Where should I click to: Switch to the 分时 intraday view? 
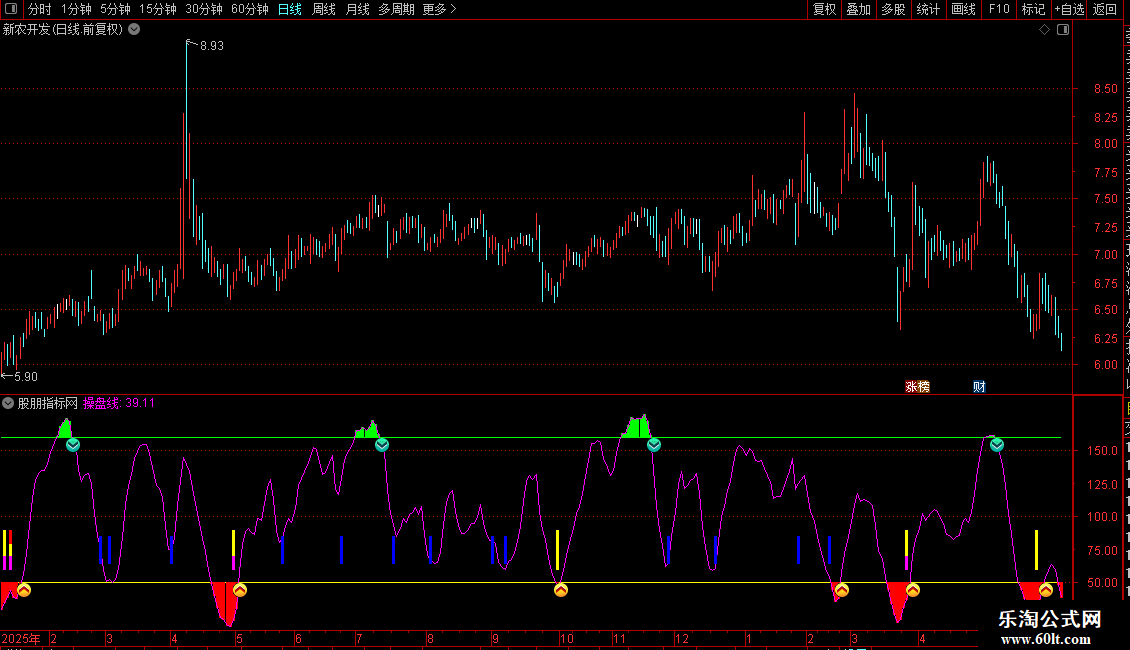(40, 9)
